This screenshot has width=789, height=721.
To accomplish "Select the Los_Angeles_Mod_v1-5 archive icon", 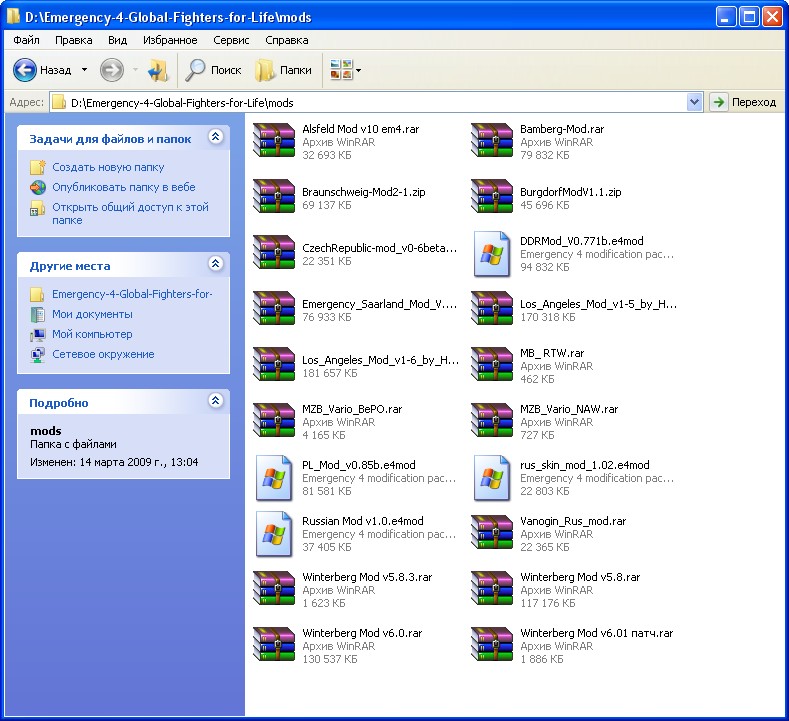I will (492, 308).
